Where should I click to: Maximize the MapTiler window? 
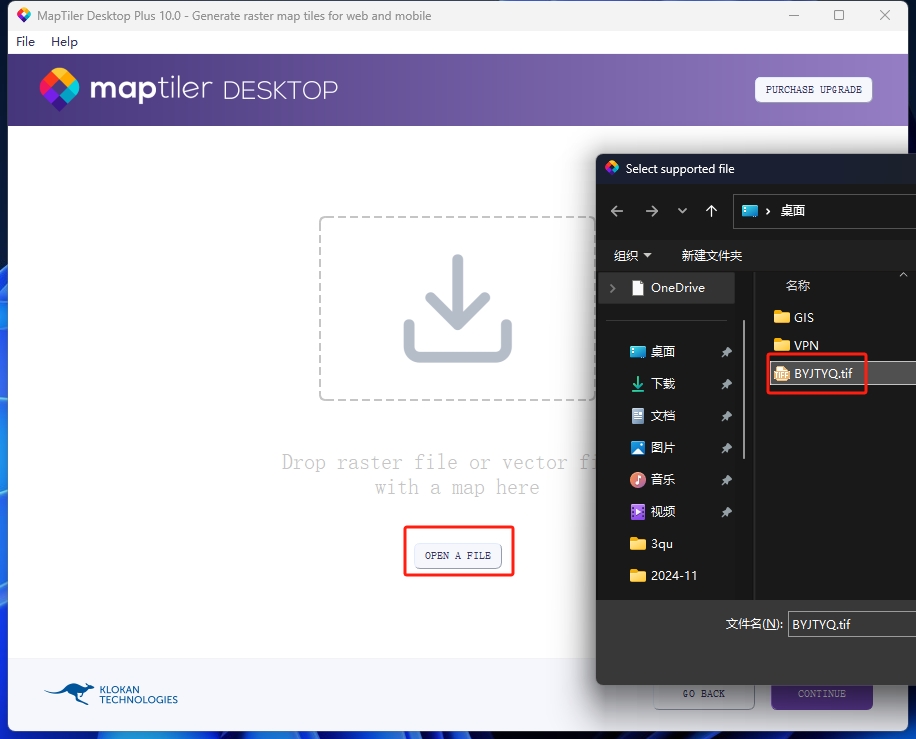tap(839, 16)
